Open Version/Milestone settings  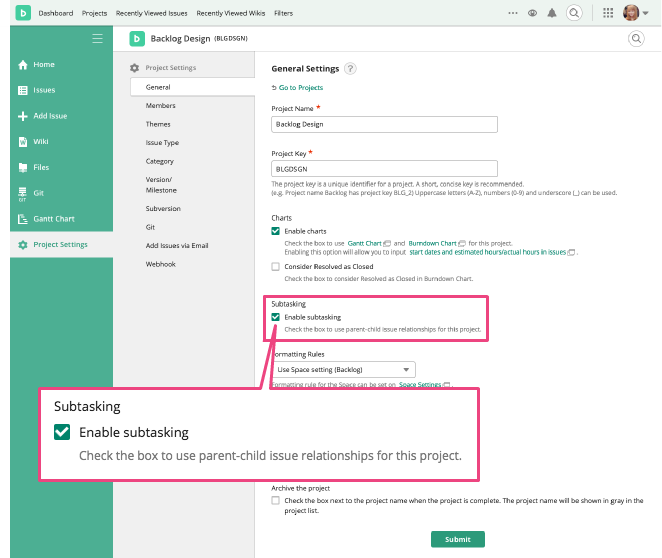tap(161, 185)
